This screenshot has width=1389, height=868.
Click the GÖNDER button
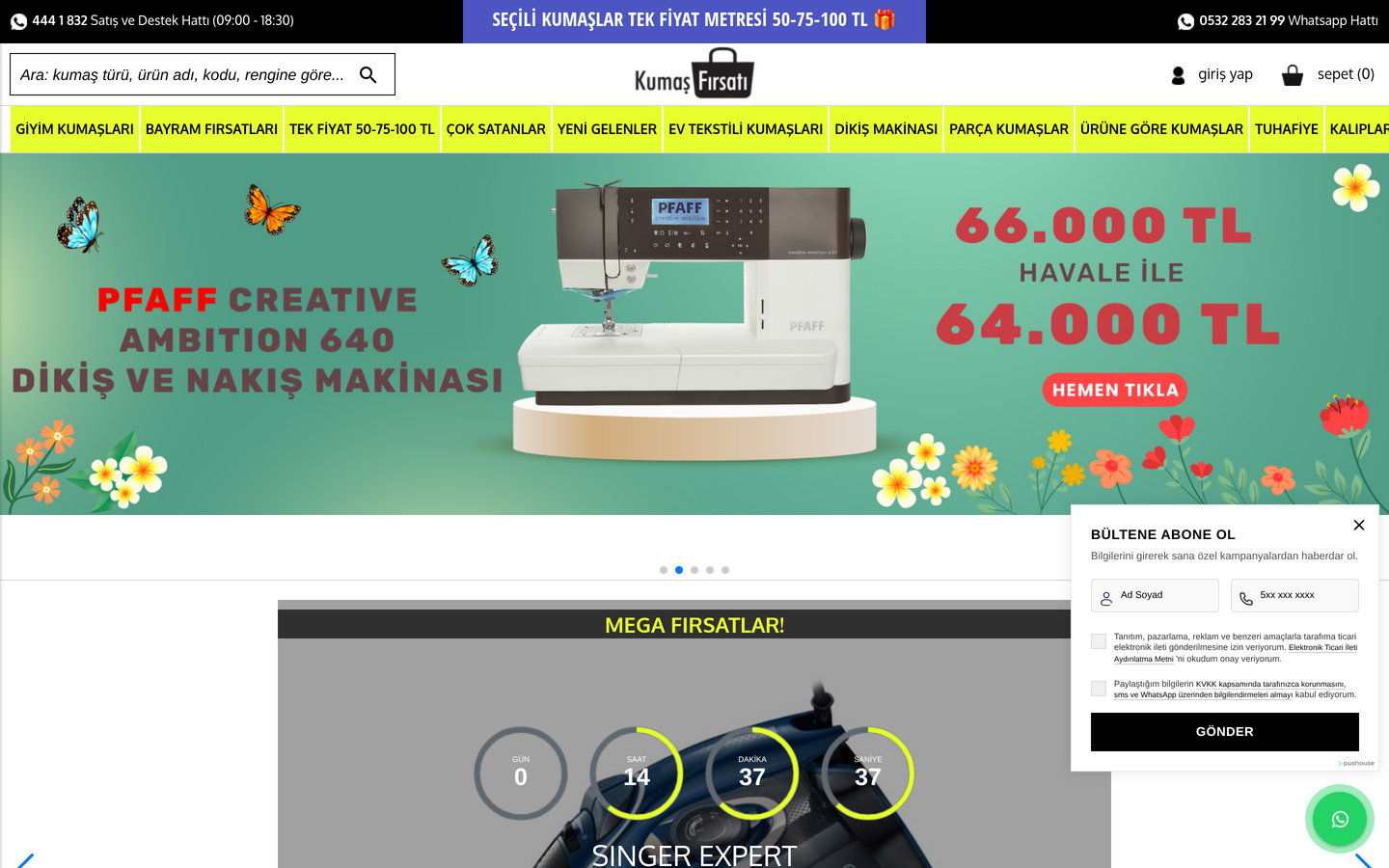click(1225, 732)
